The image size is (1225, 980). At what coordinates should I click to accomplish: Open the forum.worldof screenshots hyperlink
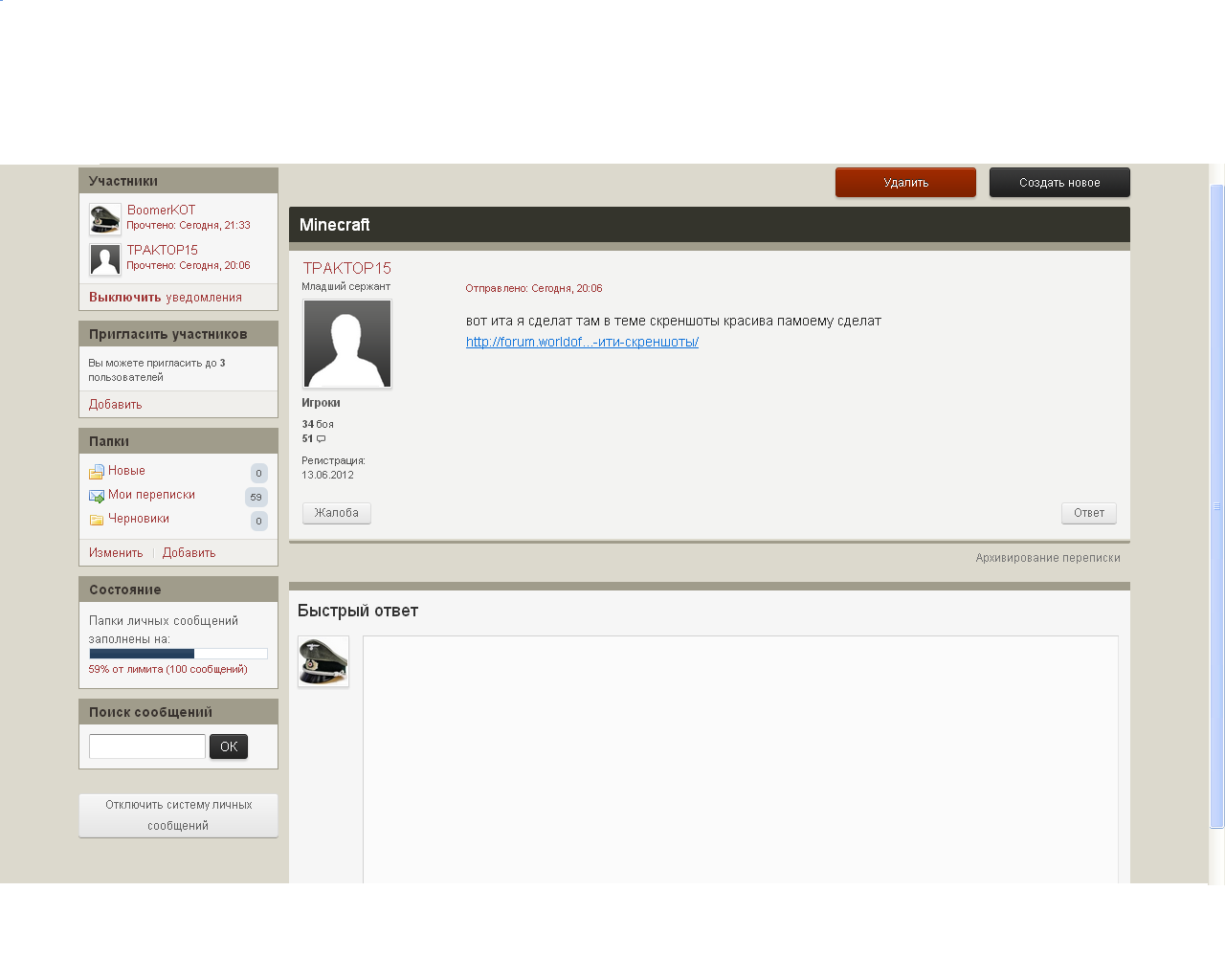pos(582,342)
